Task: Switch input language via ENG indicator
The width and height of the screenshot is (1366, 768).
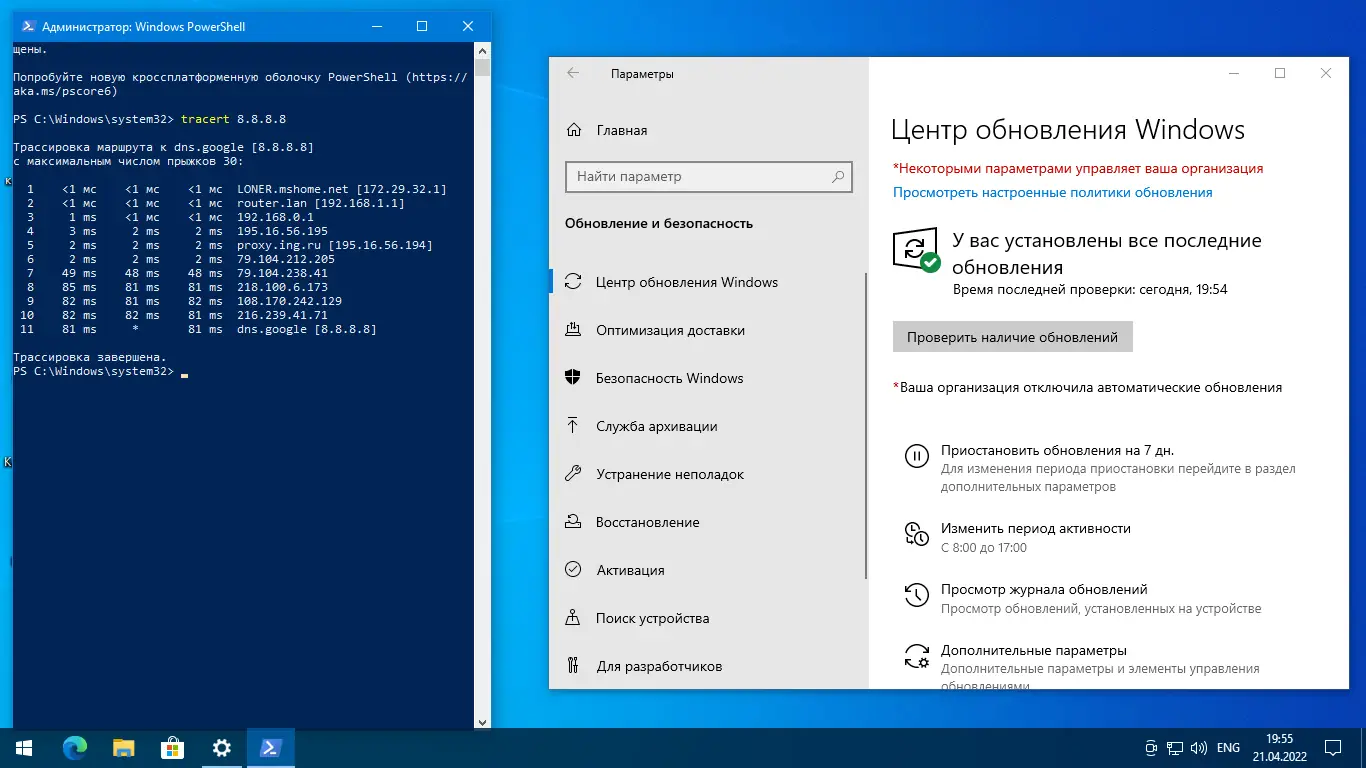Action: tap(1228, 748)
